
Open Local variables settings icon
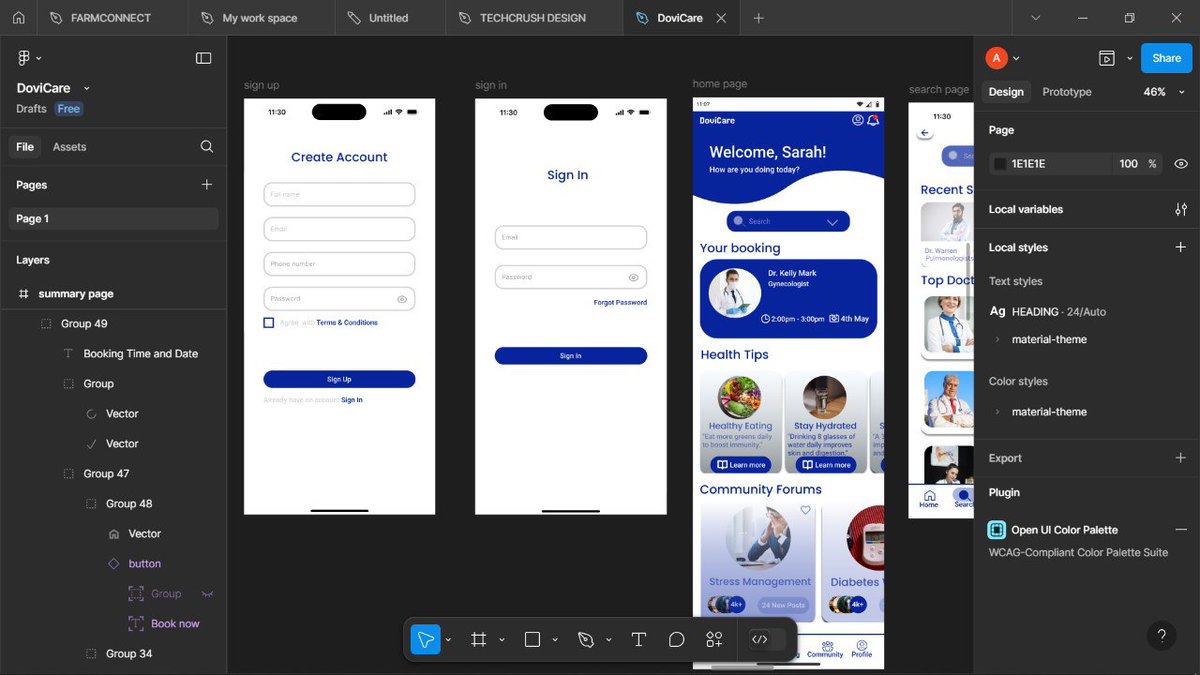tap(1181, 209)
